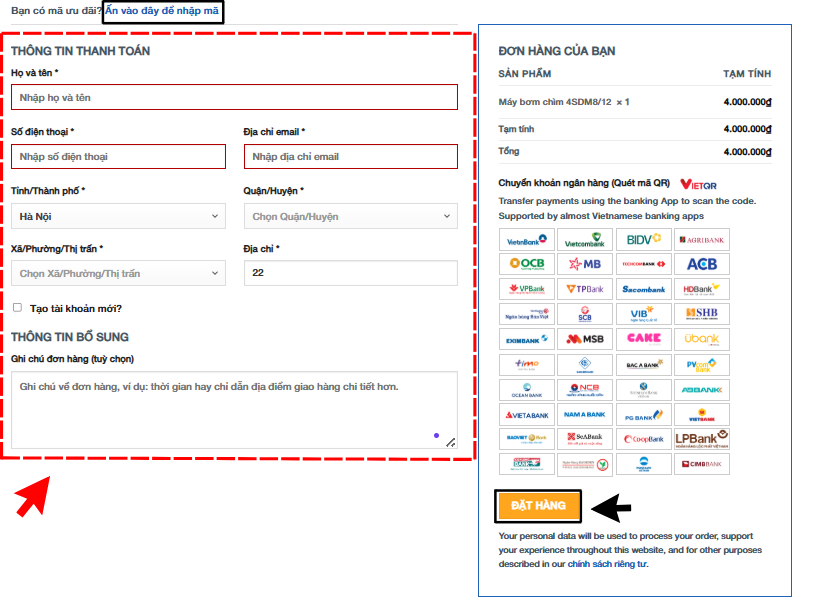Click the orange ĐẶT HÀNG button

538,506
